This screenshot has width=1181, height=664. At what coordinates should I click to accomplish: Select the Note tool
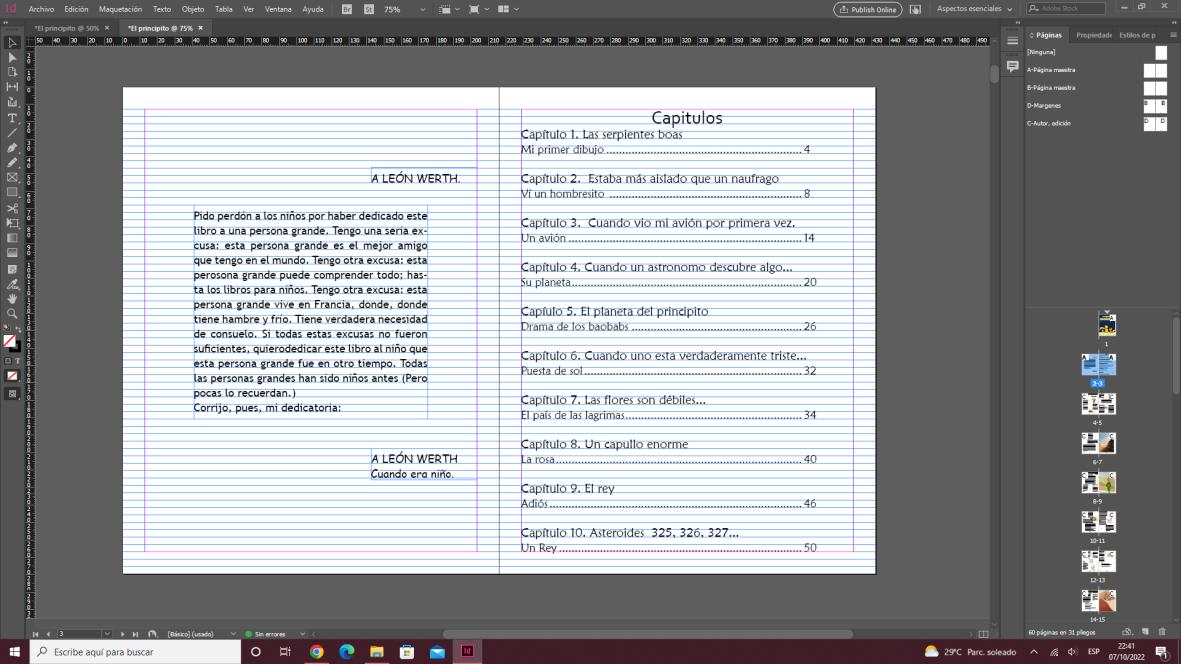pyautogui.click(x=12, y=269)
